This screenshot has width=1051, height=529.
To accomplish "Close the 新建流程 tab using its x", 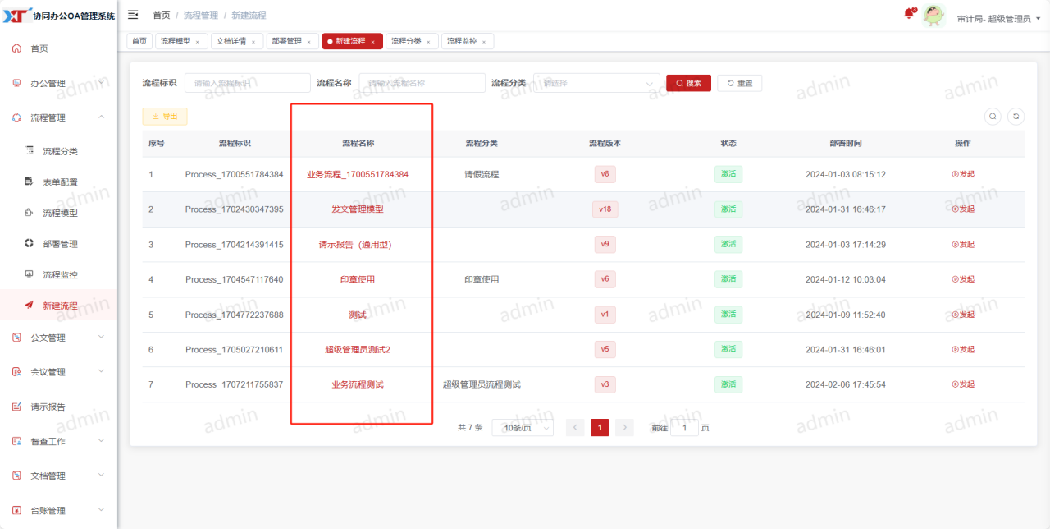I will [373, 42].
